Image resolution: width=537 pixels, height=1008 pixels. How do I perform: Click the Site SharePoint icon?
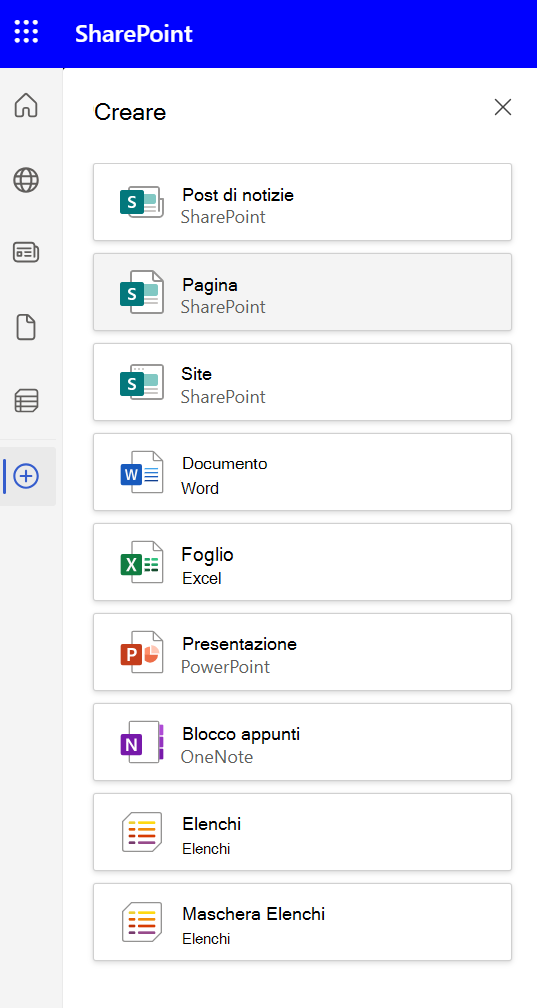pyautogui.click(x=141, y=382)
